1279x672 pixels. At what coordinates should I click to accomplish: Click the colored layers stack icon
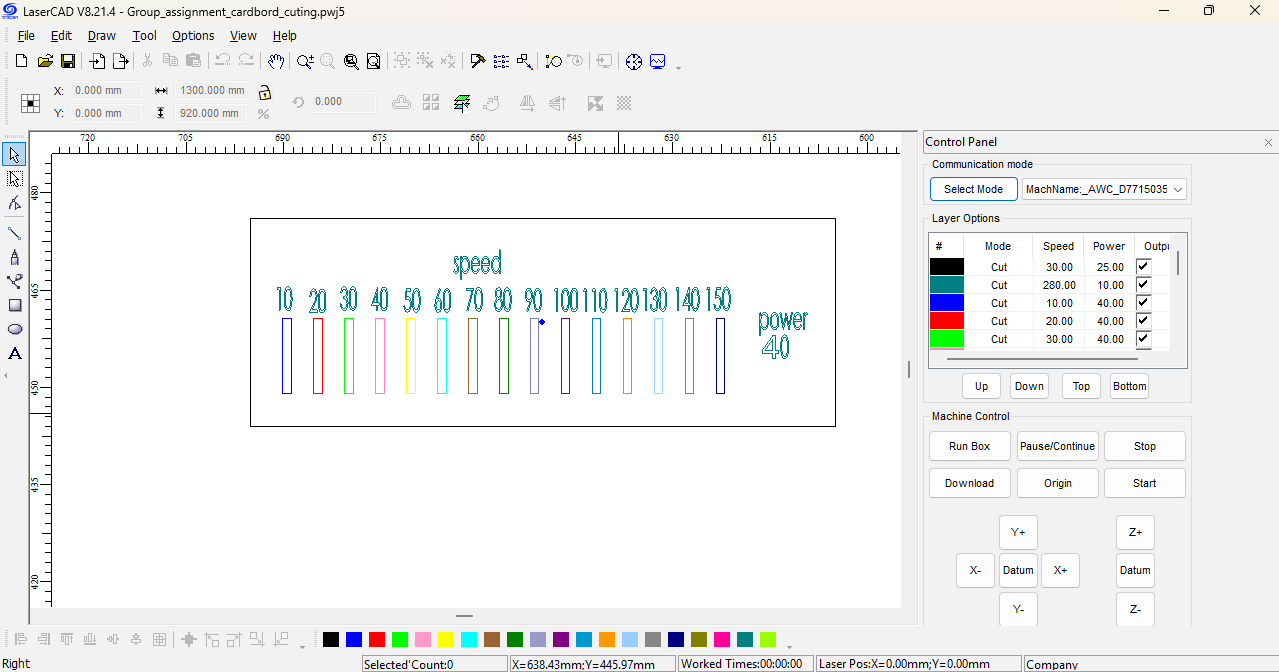[x=461, y=103]
